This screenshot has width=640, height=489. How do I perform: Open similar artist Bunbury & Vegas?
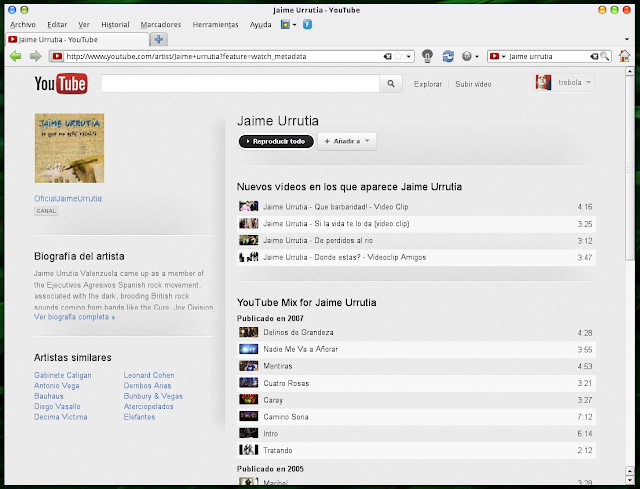[x=153, y=396]
